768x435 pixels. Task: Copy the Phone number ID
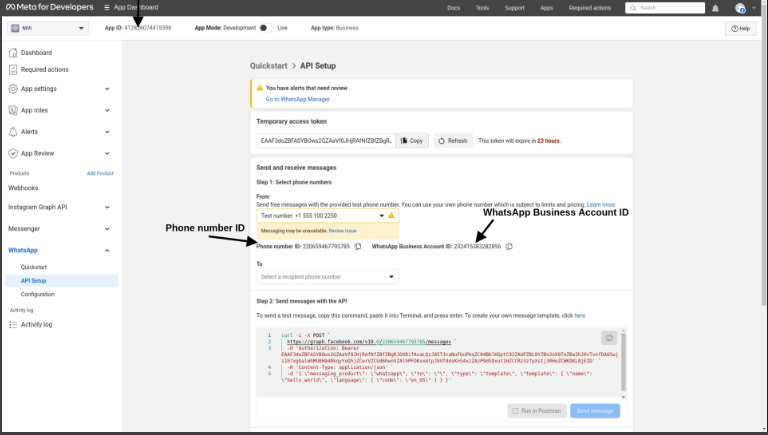pos(358,246)
